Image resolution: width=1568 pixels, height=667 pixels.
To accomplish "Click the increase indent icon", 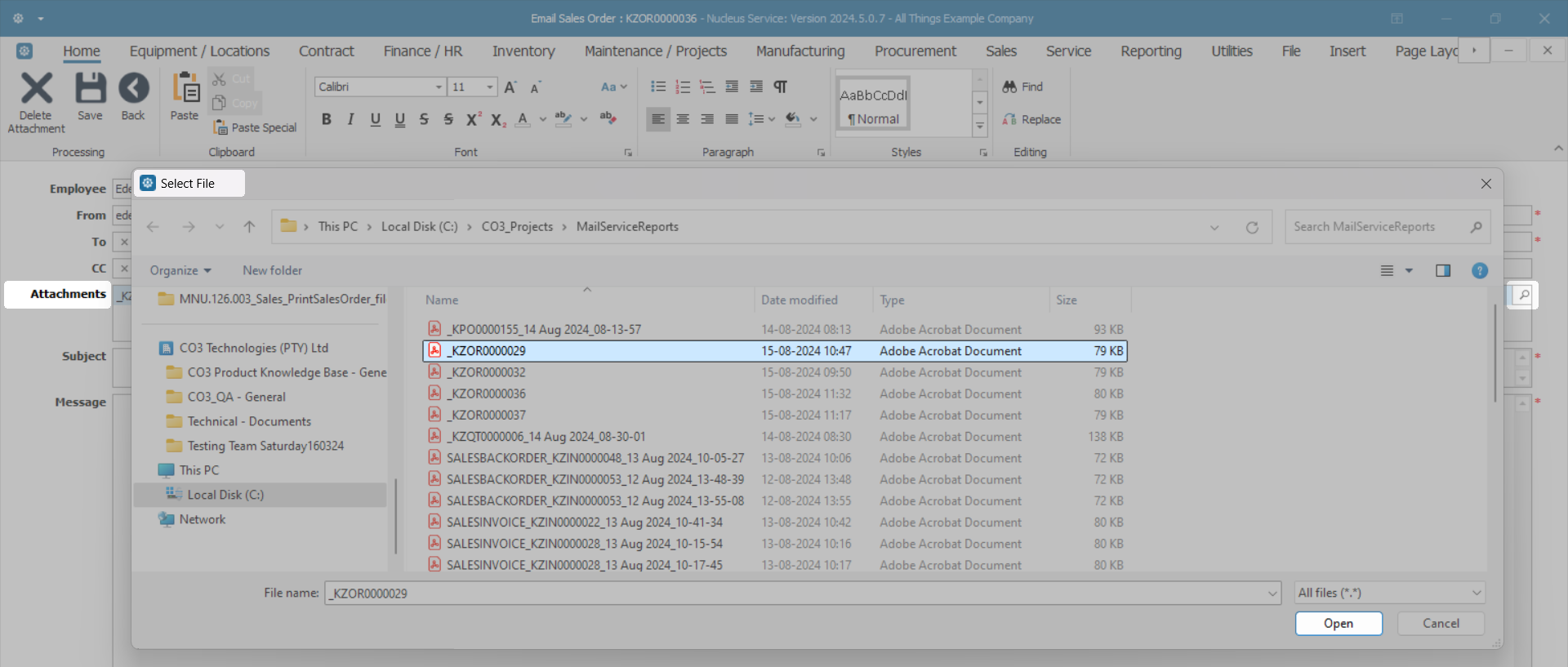I will [756, 87].
